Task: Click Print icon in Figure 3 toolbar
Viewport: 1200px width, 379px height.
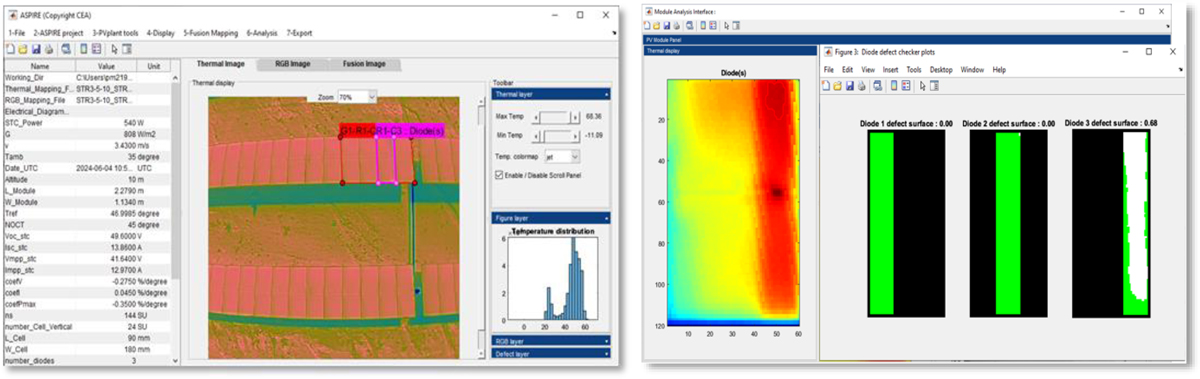Action: click(x=861, y=86)
